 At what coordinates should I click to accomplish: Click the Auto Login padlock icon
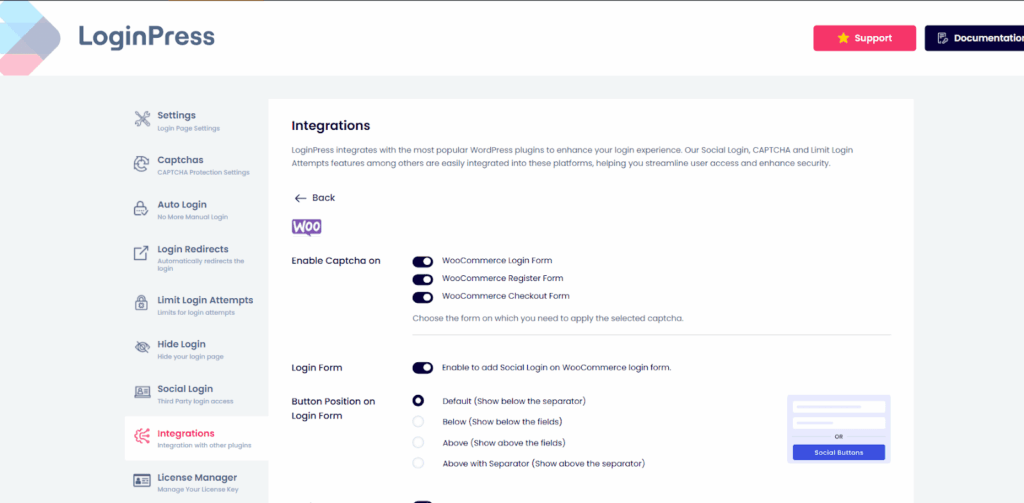coord(142,208)
